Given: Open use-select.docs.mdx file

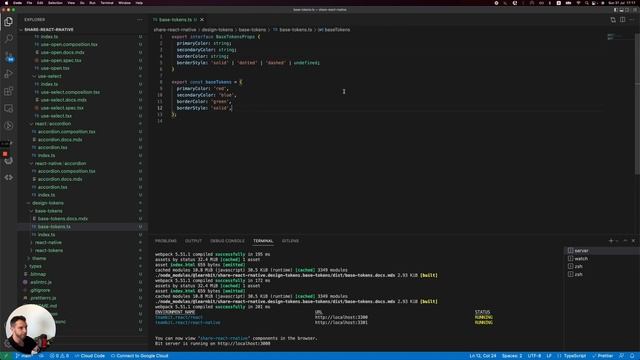Looking at the screenshot, I should pyautogui.click(x=82, y=100).
